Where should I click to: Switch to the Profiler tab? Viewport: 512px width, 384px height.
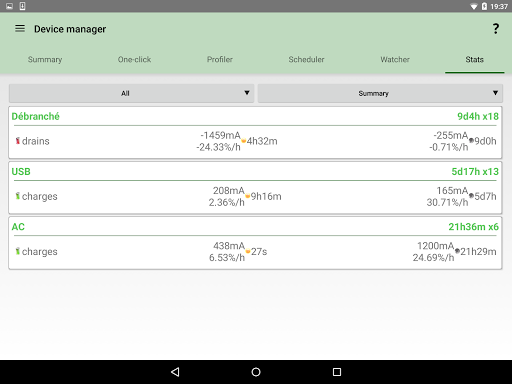pos(220,59)
